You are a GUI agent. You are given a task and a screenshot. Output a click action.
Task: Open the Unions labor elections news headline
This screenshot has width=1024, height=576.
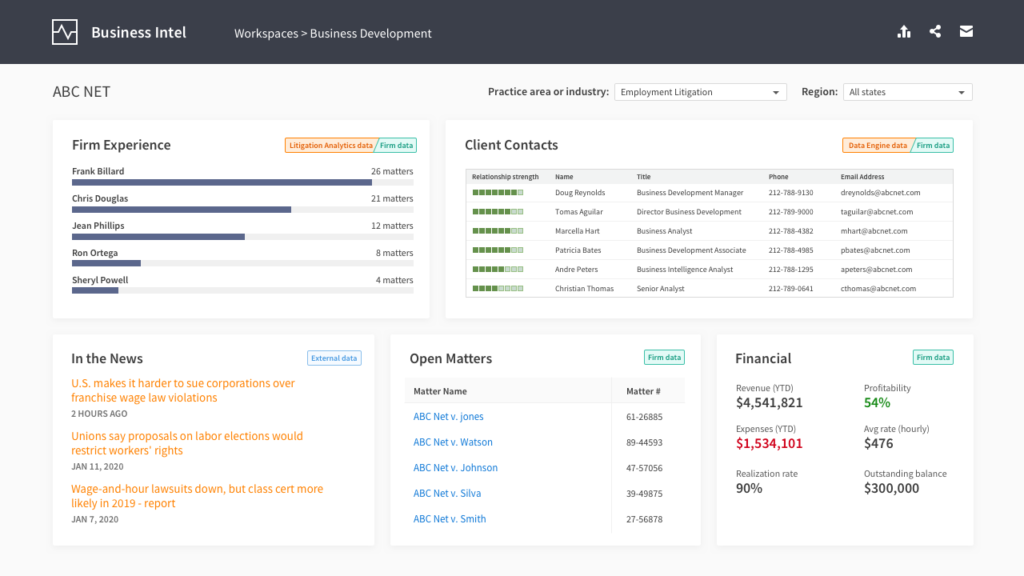[187, 443]
